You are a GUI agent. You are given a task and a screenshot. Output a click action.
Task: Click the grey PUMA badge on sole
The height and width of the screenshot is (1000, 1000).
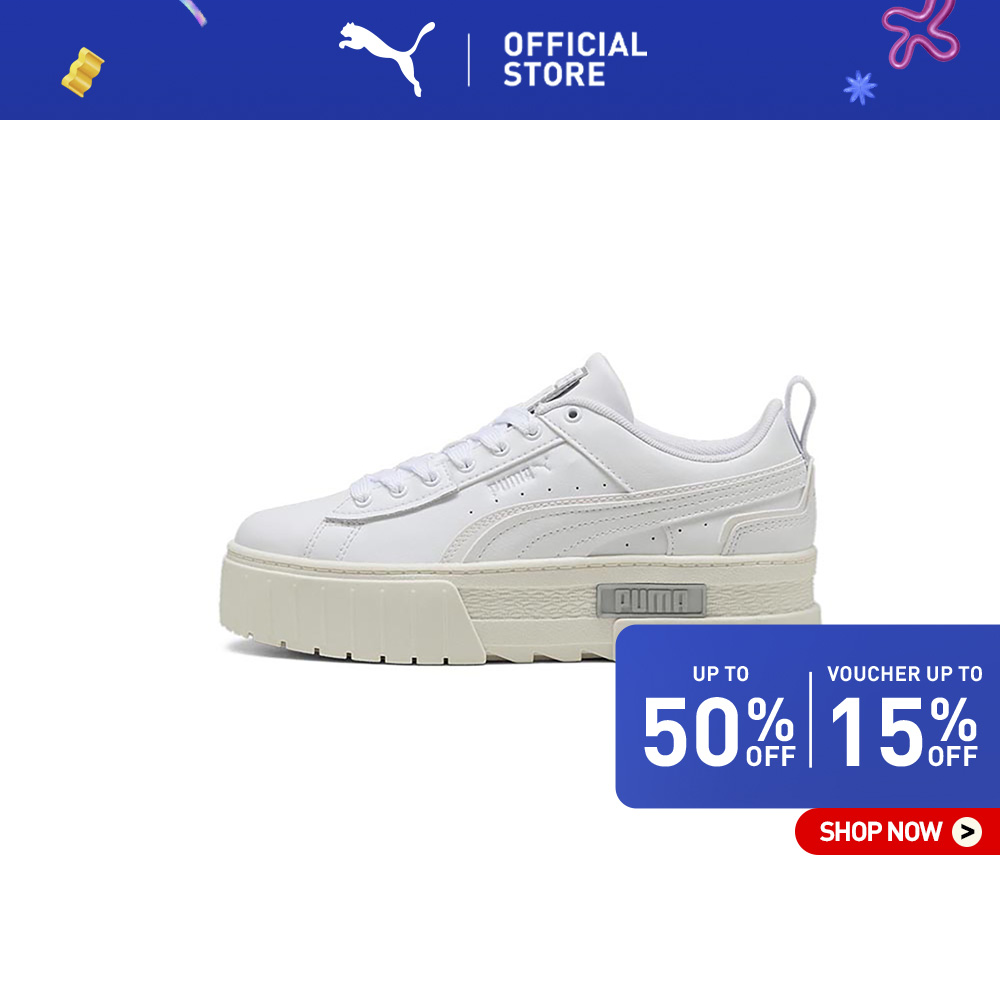click(652, 600)
